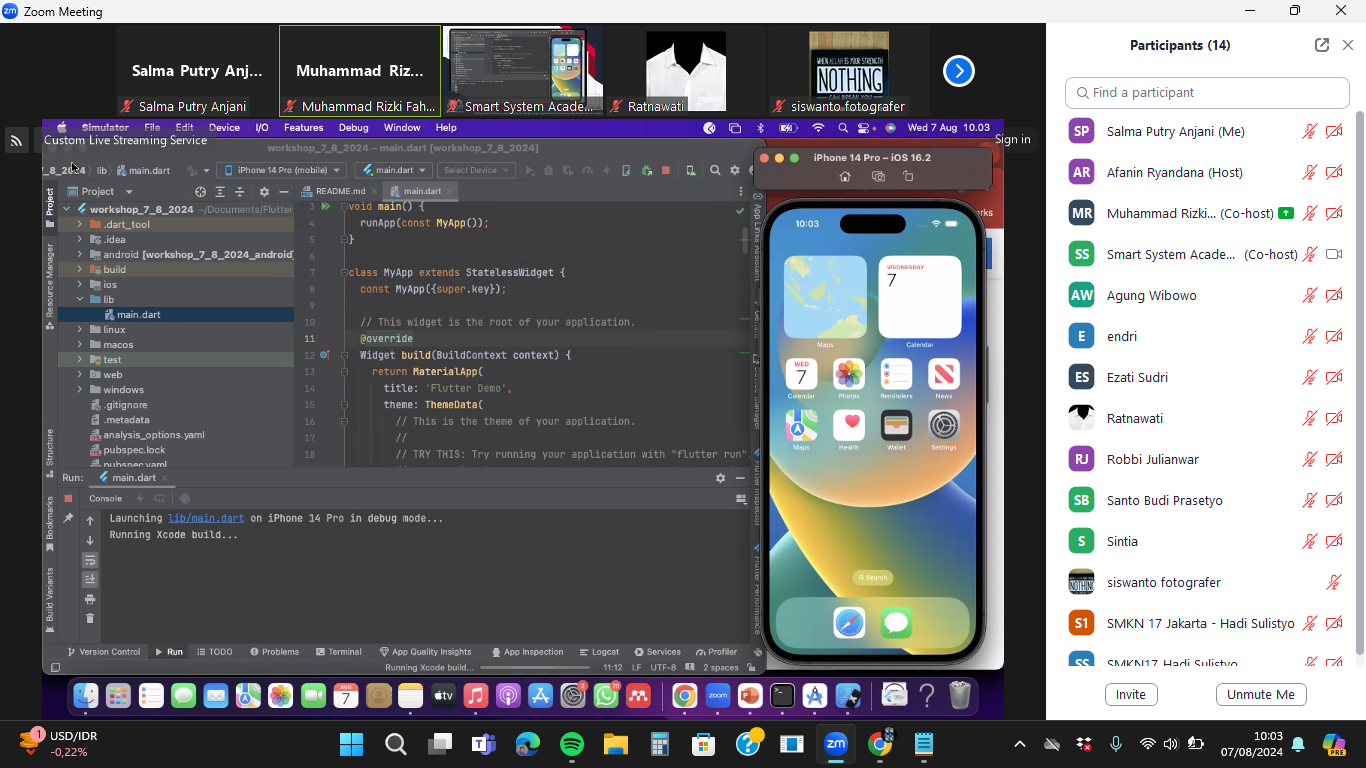Toggle Pin Tab icon in Run panel

(x=68, y=518)
